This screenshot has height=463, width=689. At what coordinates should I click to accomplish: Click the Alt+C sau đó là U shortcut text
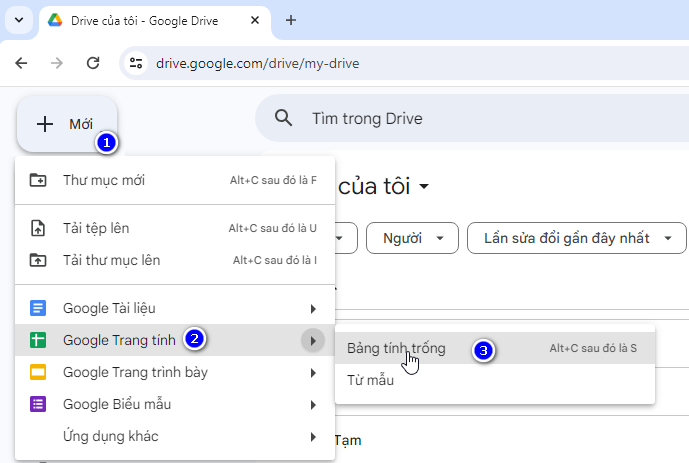[272, 228]
